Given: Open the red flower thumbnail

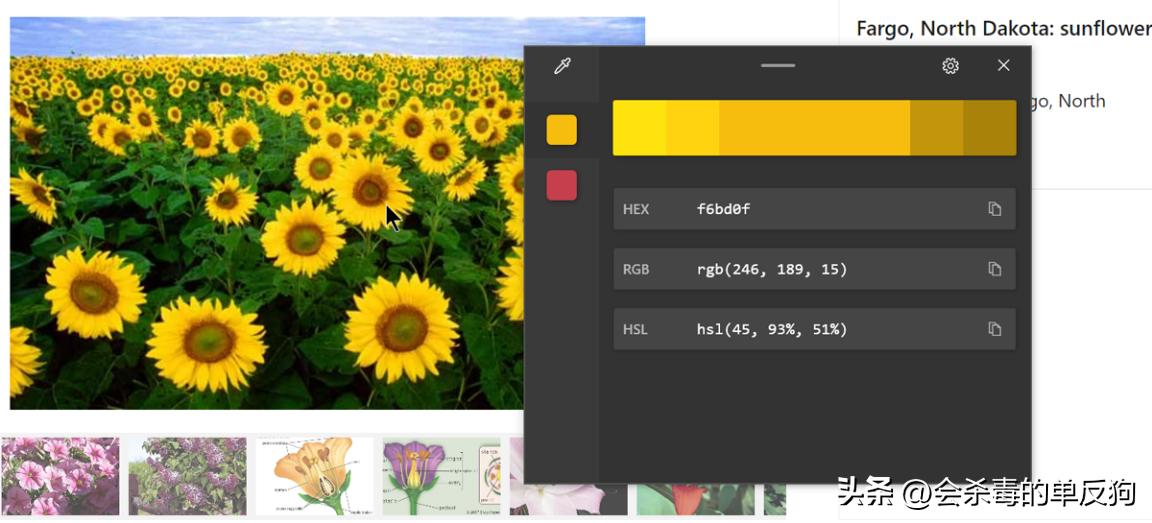Looking at the screenshot, I should tap(695, 499).
